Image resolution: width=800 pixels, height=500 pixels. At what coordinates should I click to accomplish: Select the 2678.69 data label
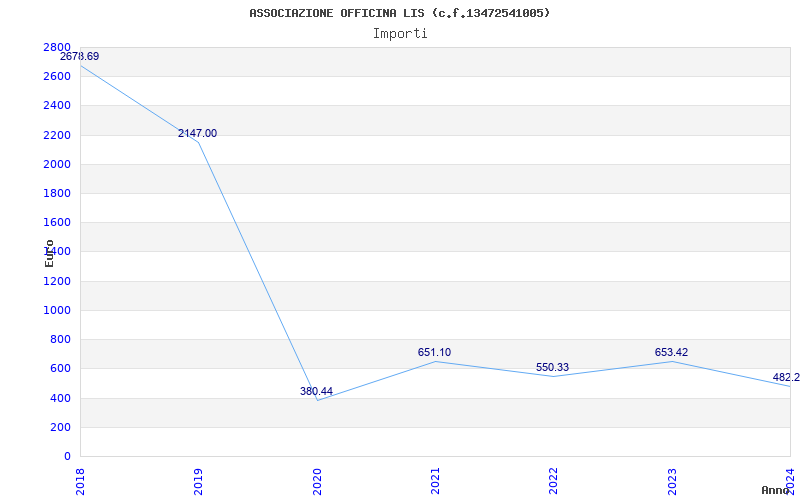point(80,57)
